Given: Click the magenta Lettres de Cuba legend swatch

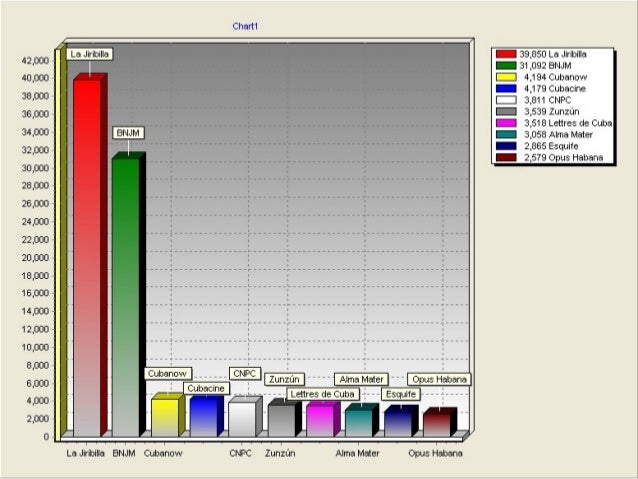Looking at the screenshot, I should tap(506, 123).
